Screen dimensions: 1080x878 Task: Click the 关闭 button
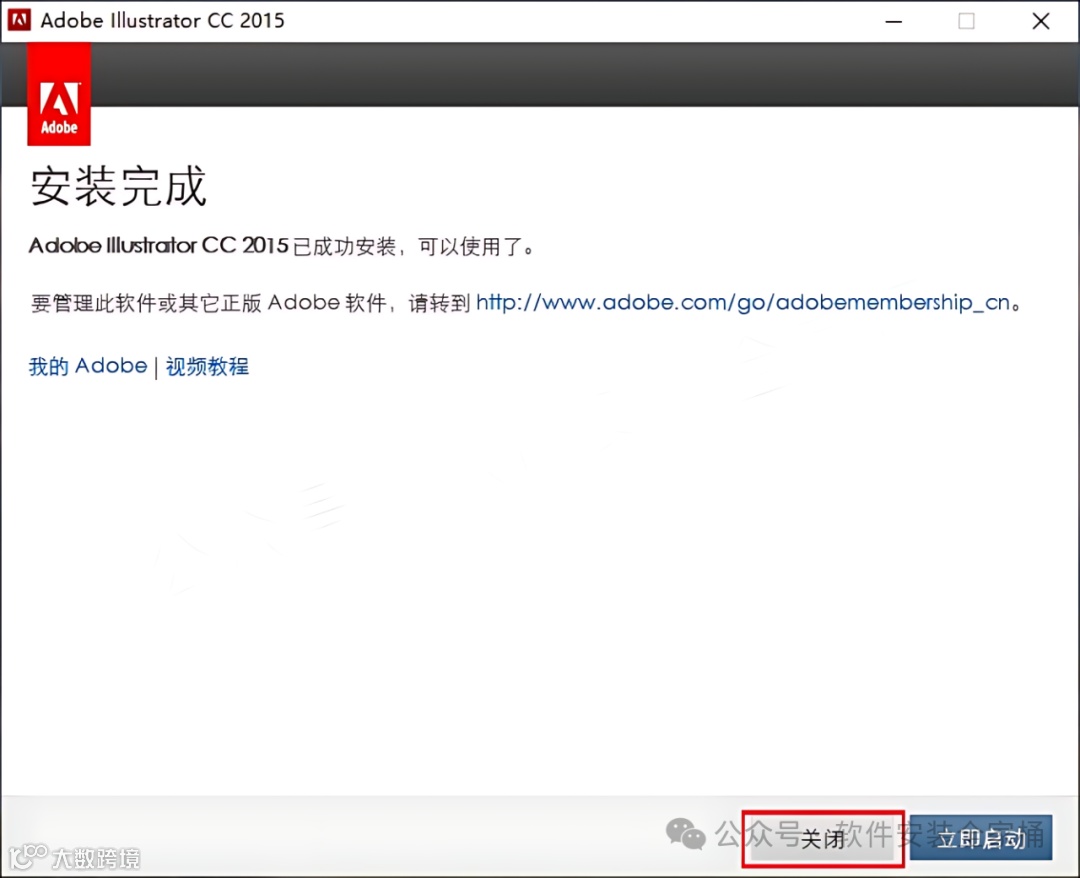[823, 838]
